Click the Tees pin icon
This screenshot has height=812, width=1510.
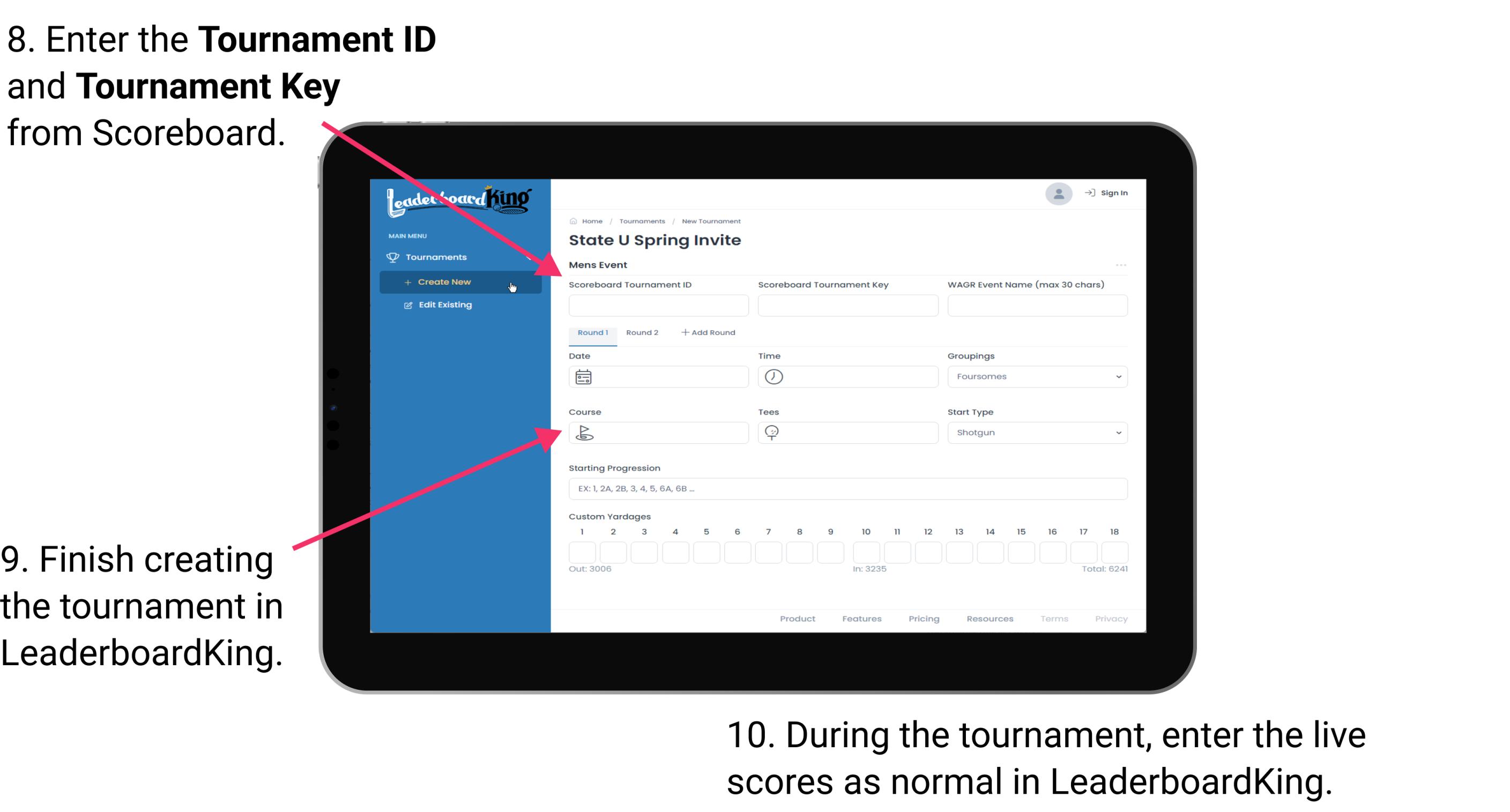(774, 432)
